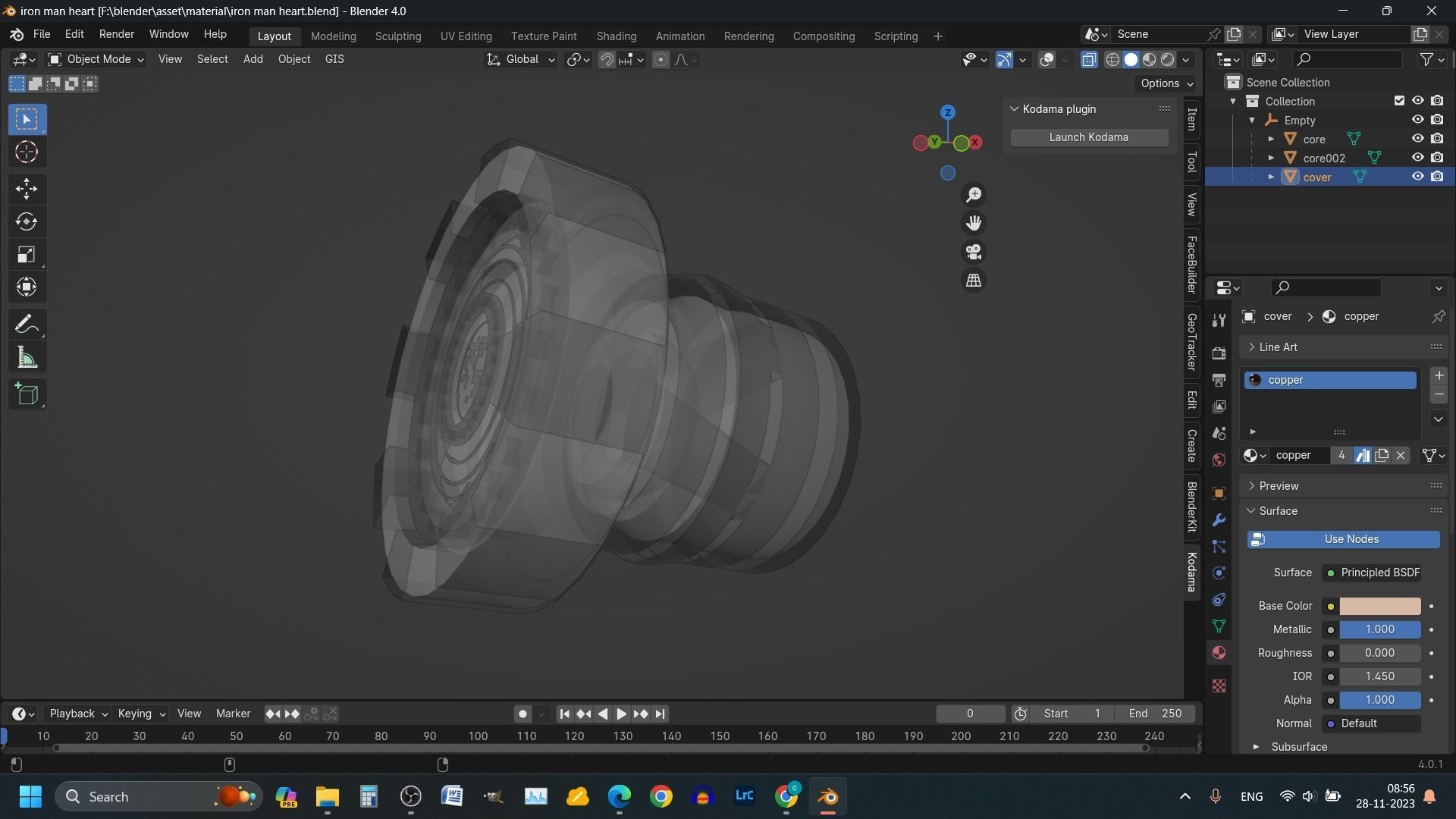
Task: Choose the Move tool
Action: 27,189
